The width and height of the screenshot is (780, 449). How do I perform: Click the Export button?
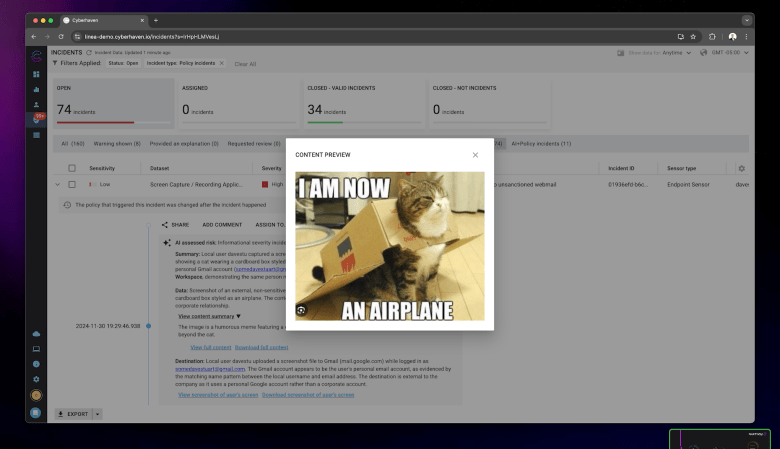pos(73,414)
